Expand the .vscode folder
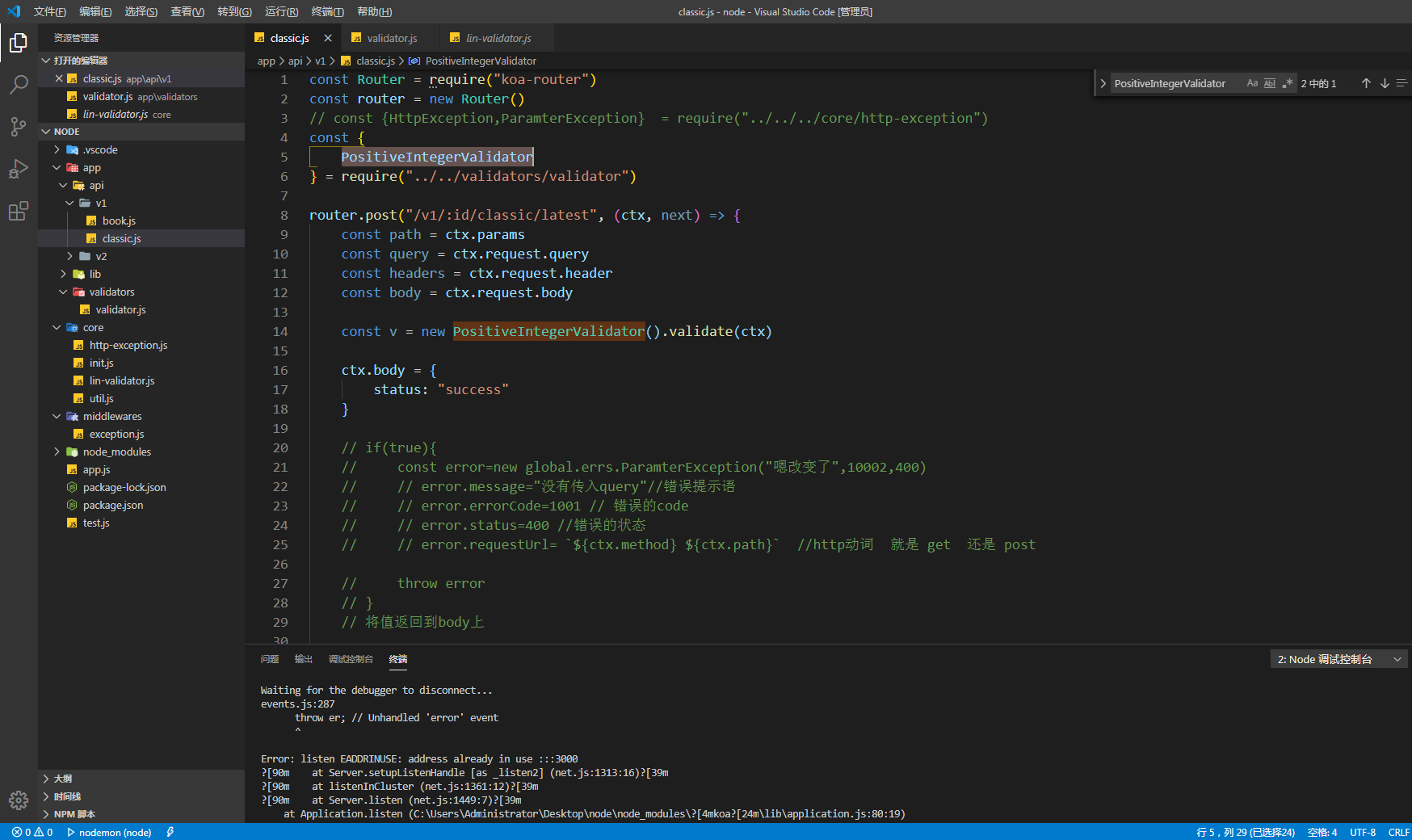 point(141,149)
